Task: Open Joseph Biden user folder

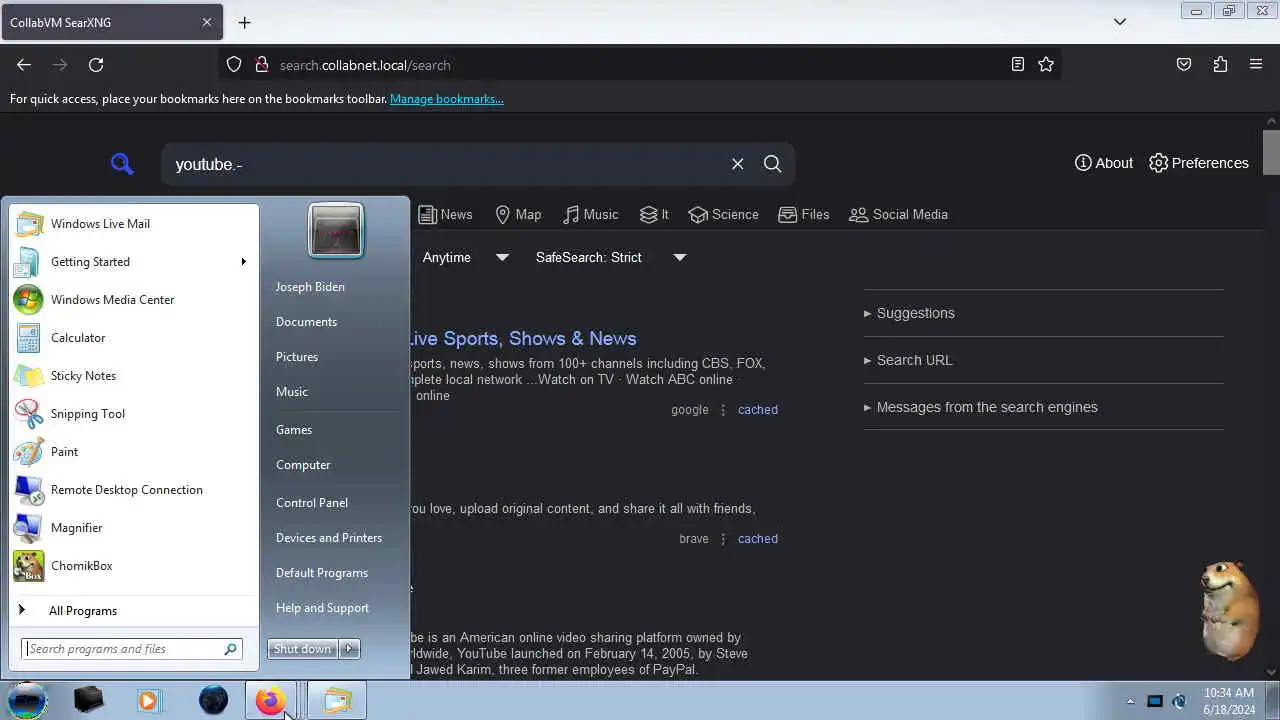Action: pos(310,287)
